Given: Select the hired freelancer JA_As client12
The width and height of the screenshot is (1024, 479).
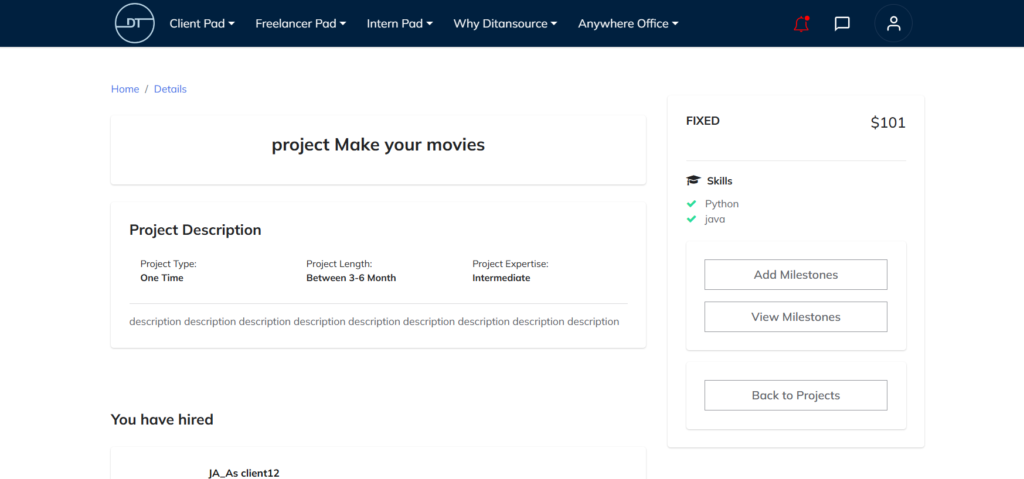Looking at the screenshot, I should (243, 472).
